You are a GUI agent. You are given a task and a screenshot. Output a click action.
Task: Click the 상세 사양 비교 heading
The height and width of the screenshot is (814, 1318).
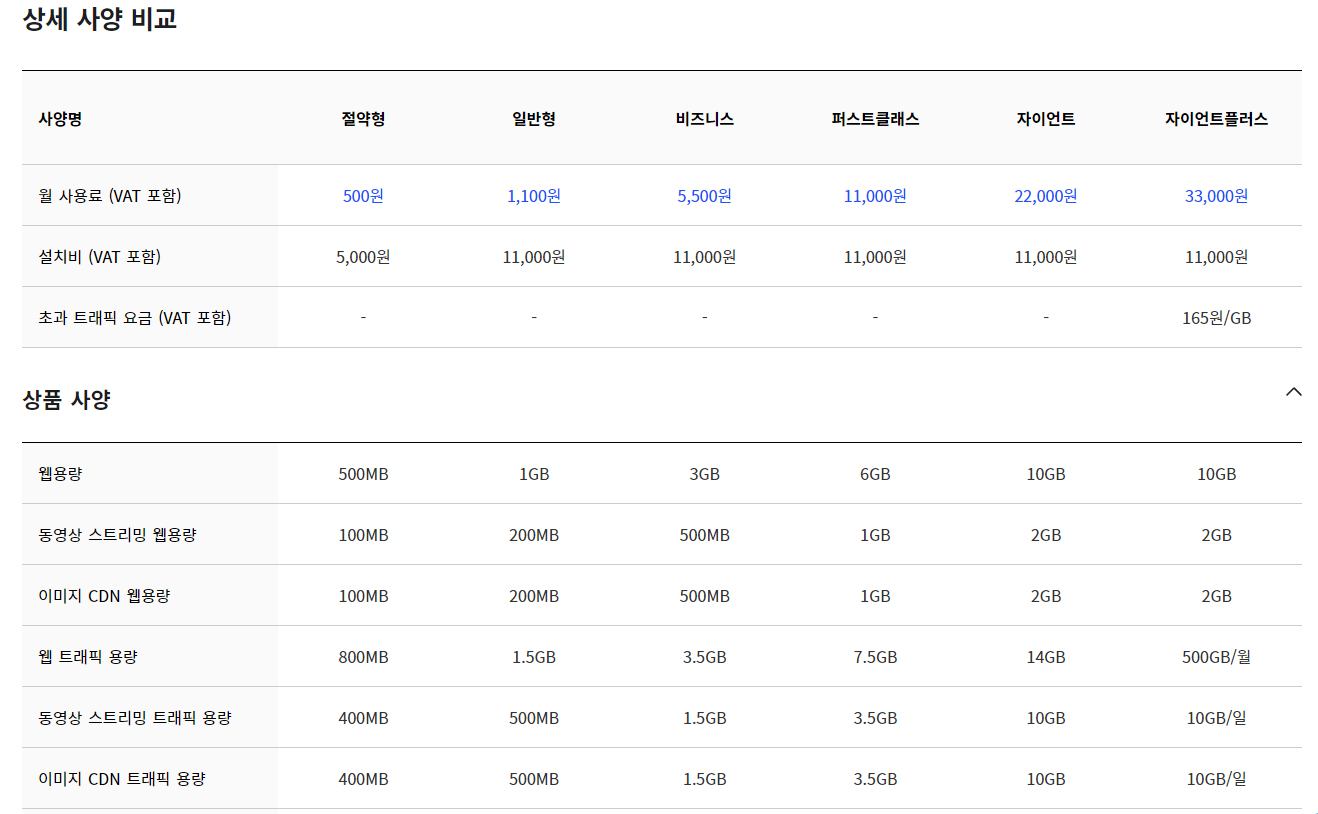[100, 18]
